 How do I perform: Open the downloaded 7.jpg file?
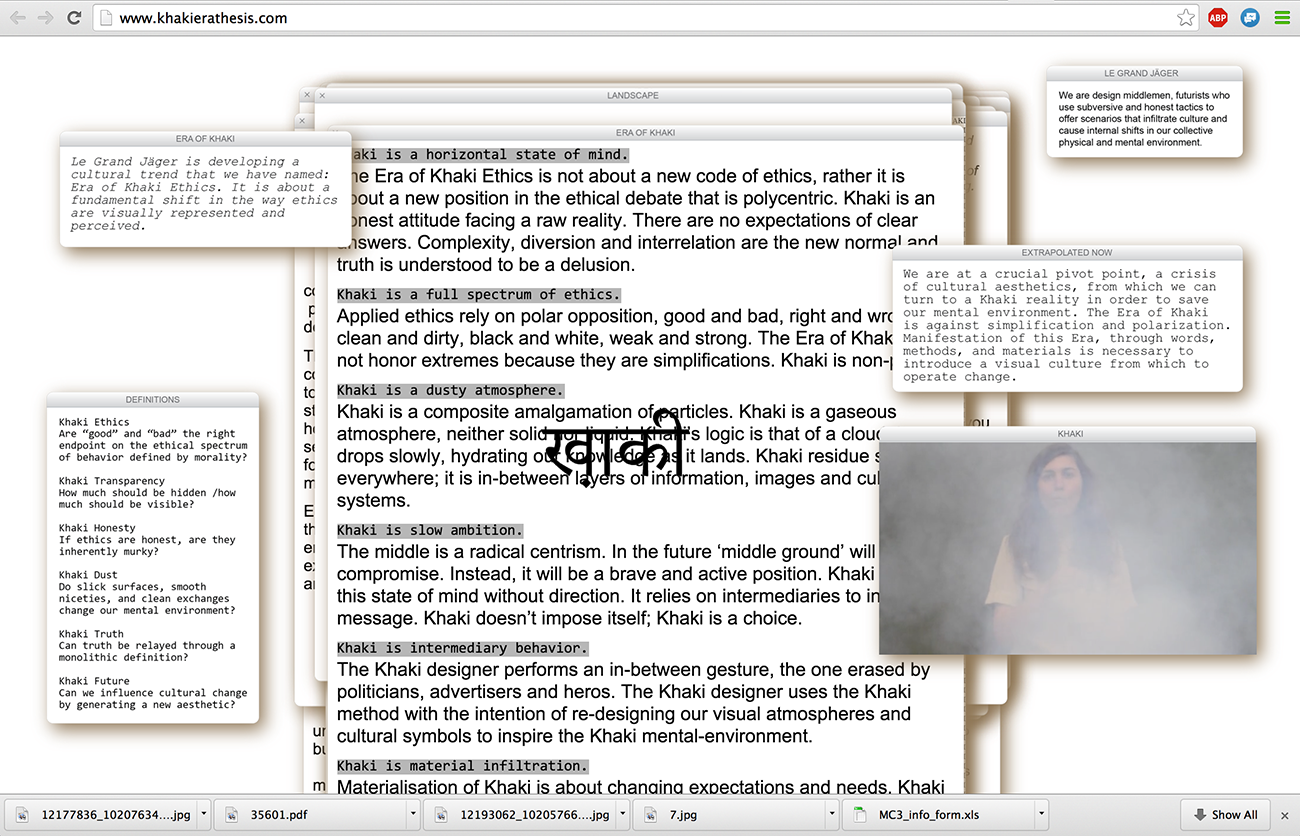click(729, 815)
